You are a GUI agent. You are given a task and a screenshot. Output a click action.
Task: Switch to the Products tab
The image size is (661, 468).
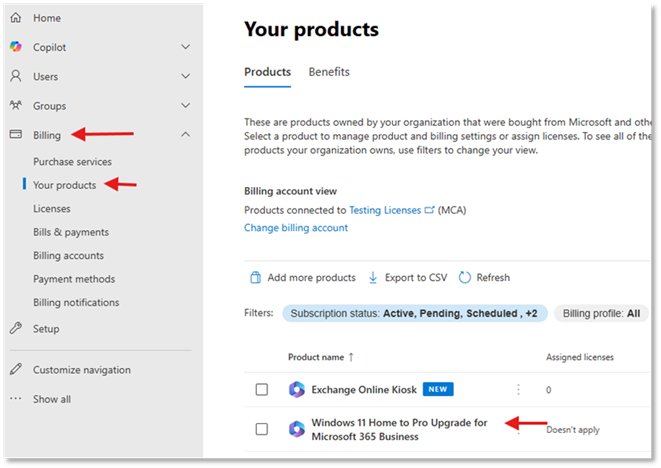267,72
